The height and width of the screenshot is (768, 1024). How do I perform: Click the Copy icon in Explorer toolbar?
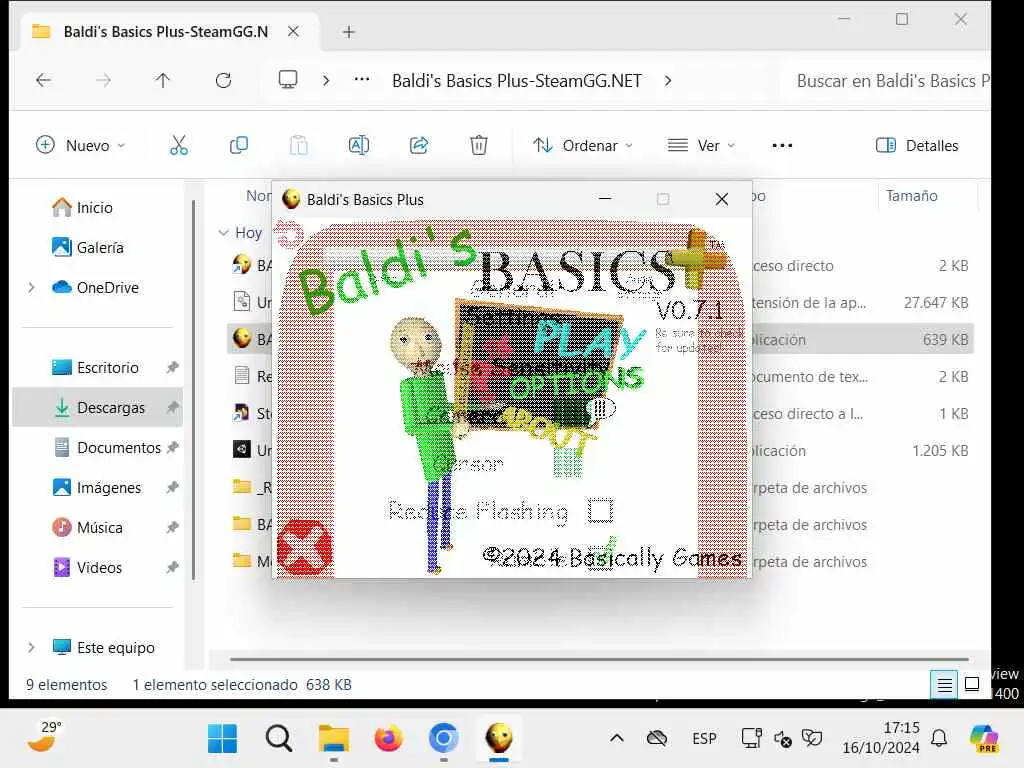tap(238, 145)
